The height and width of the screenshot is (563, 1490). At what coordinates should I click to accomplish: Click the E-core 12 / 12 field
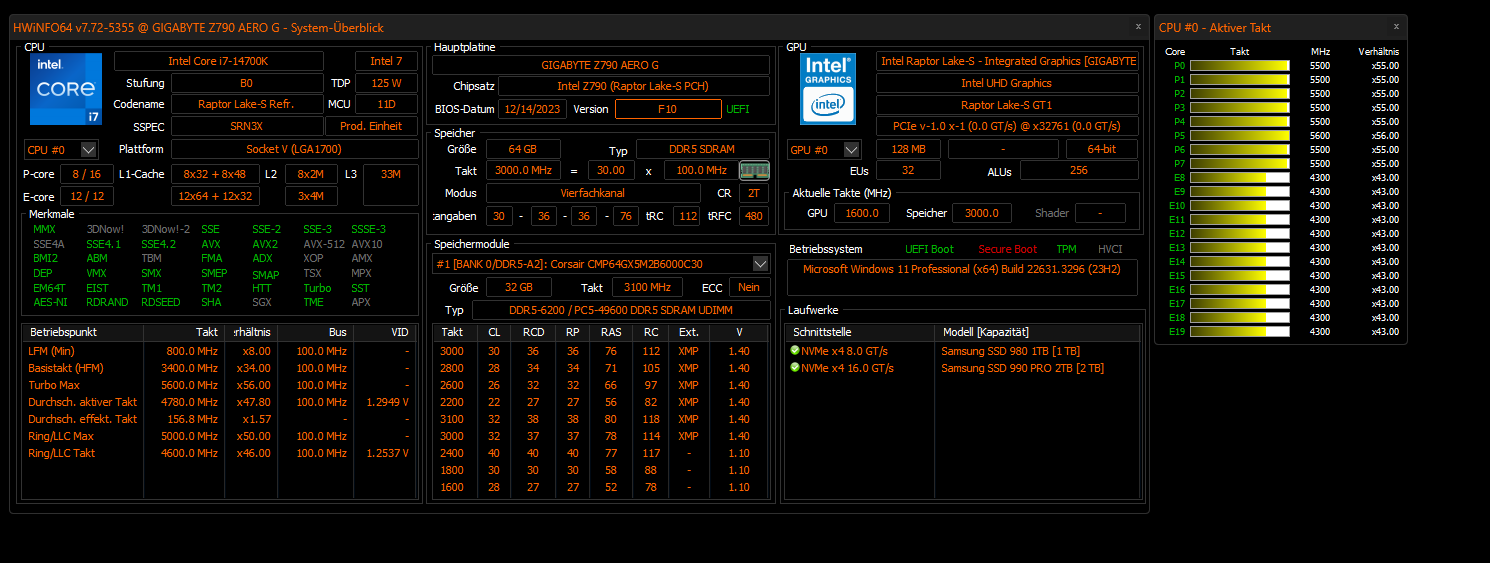tap(87, 196)
